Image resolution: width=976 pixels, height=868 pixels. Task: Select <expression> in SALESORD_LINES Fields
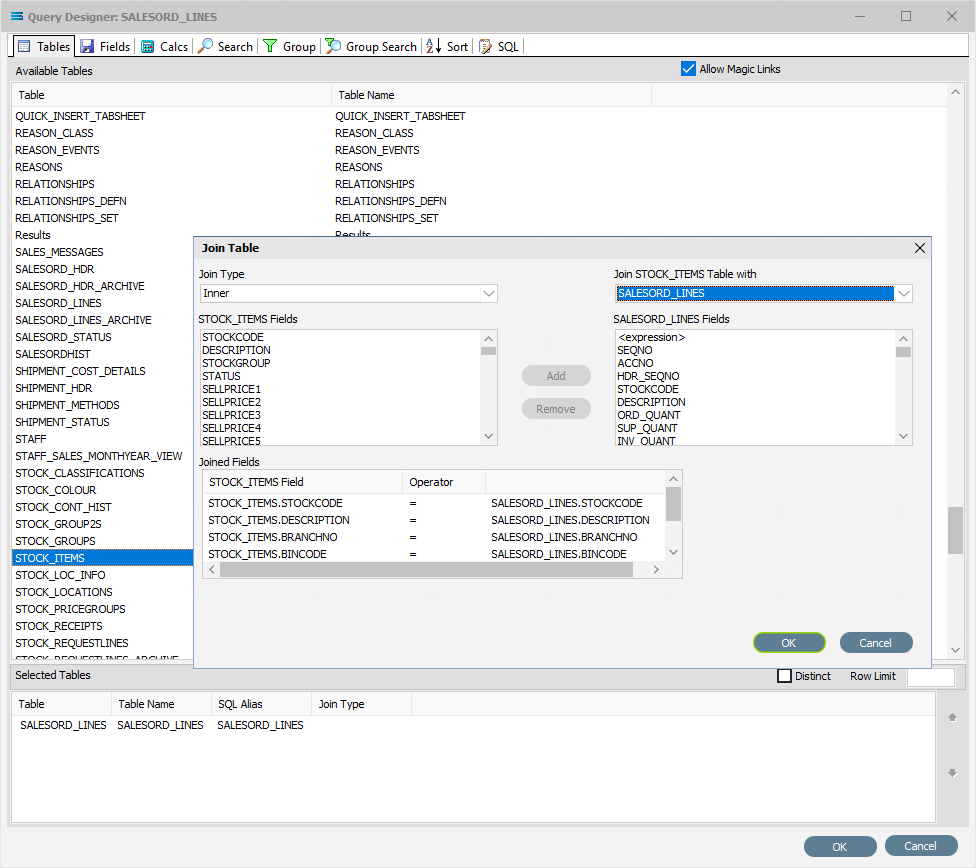[652, 337]
